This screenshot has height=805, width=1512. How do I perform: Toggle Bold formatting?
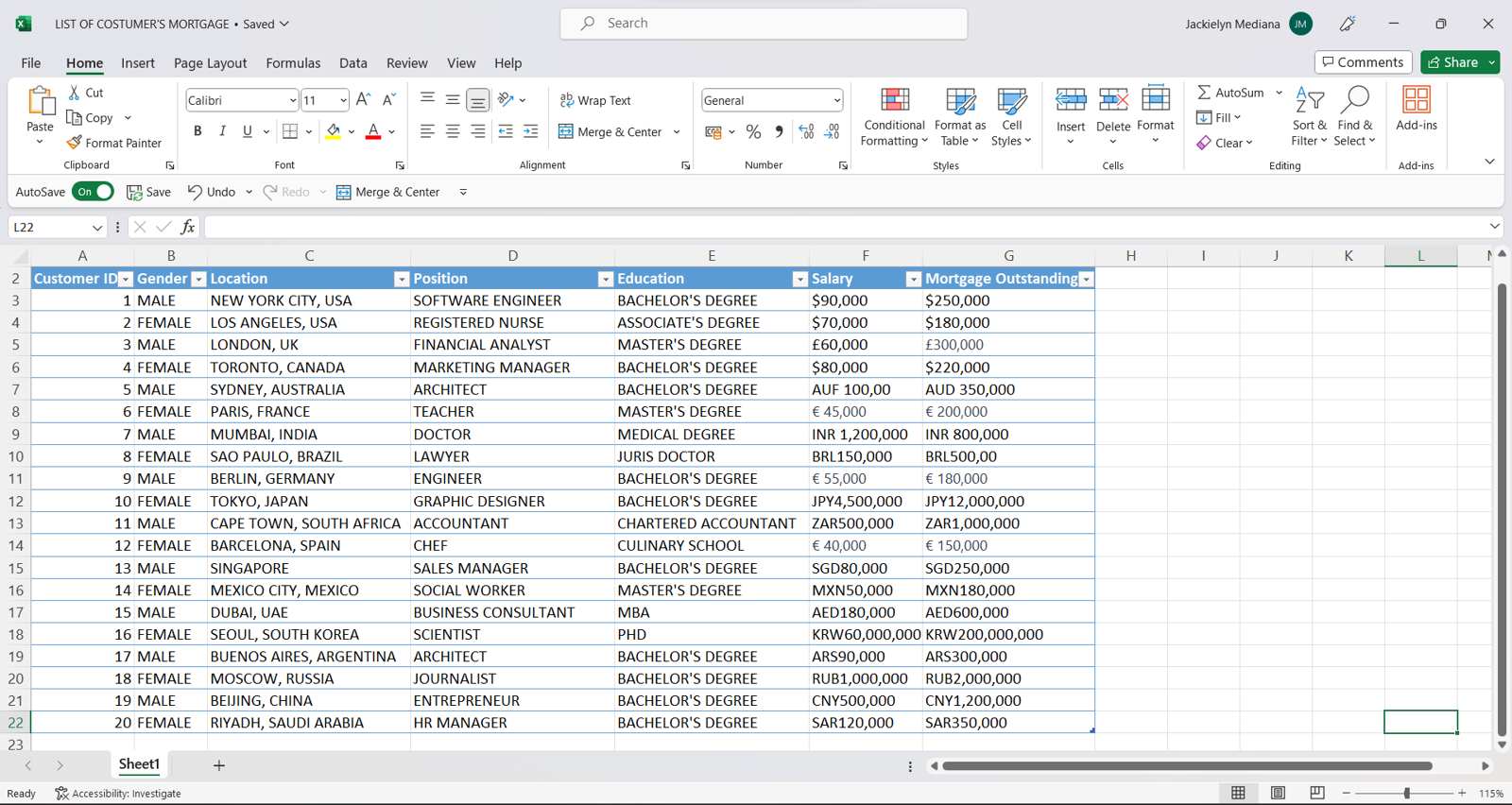pos(198,131)
